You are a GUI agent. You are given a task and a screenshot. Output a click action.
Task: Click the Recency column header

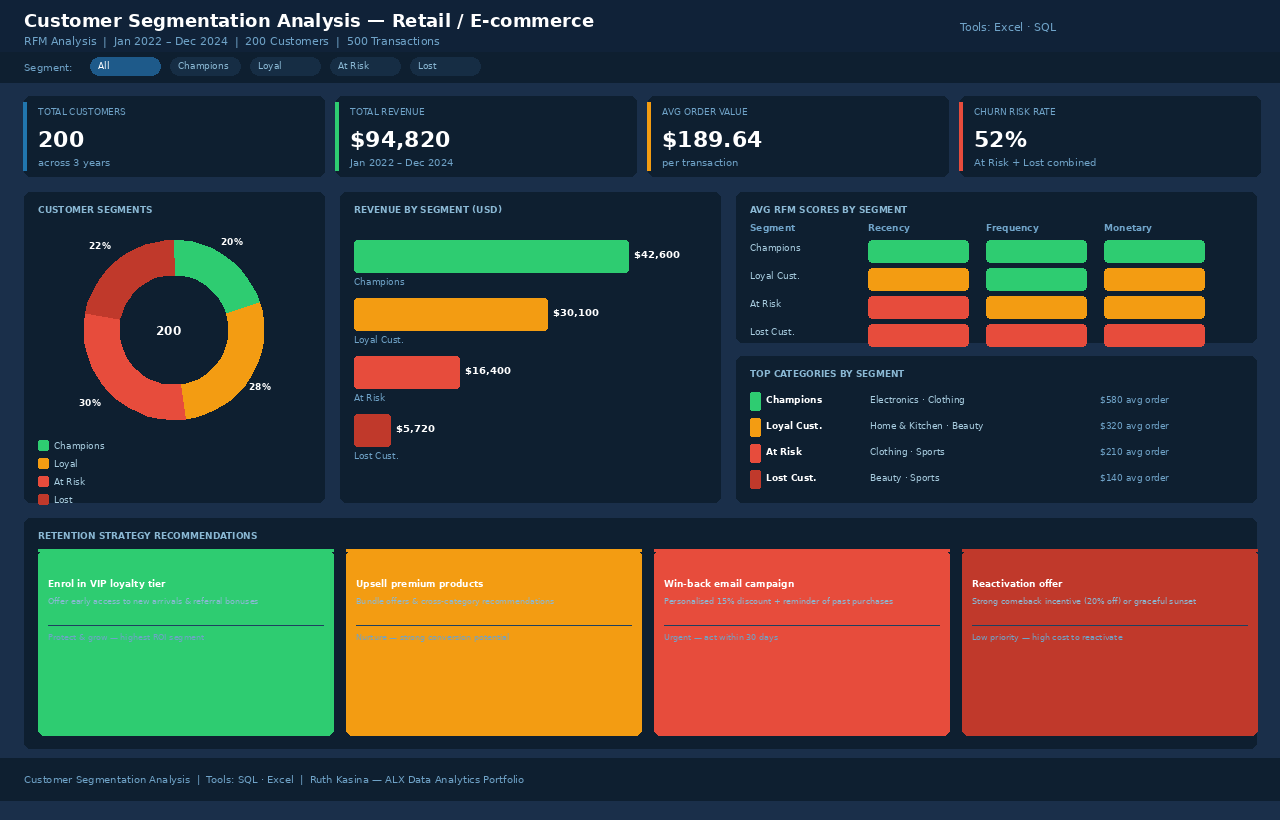(889, 228)
